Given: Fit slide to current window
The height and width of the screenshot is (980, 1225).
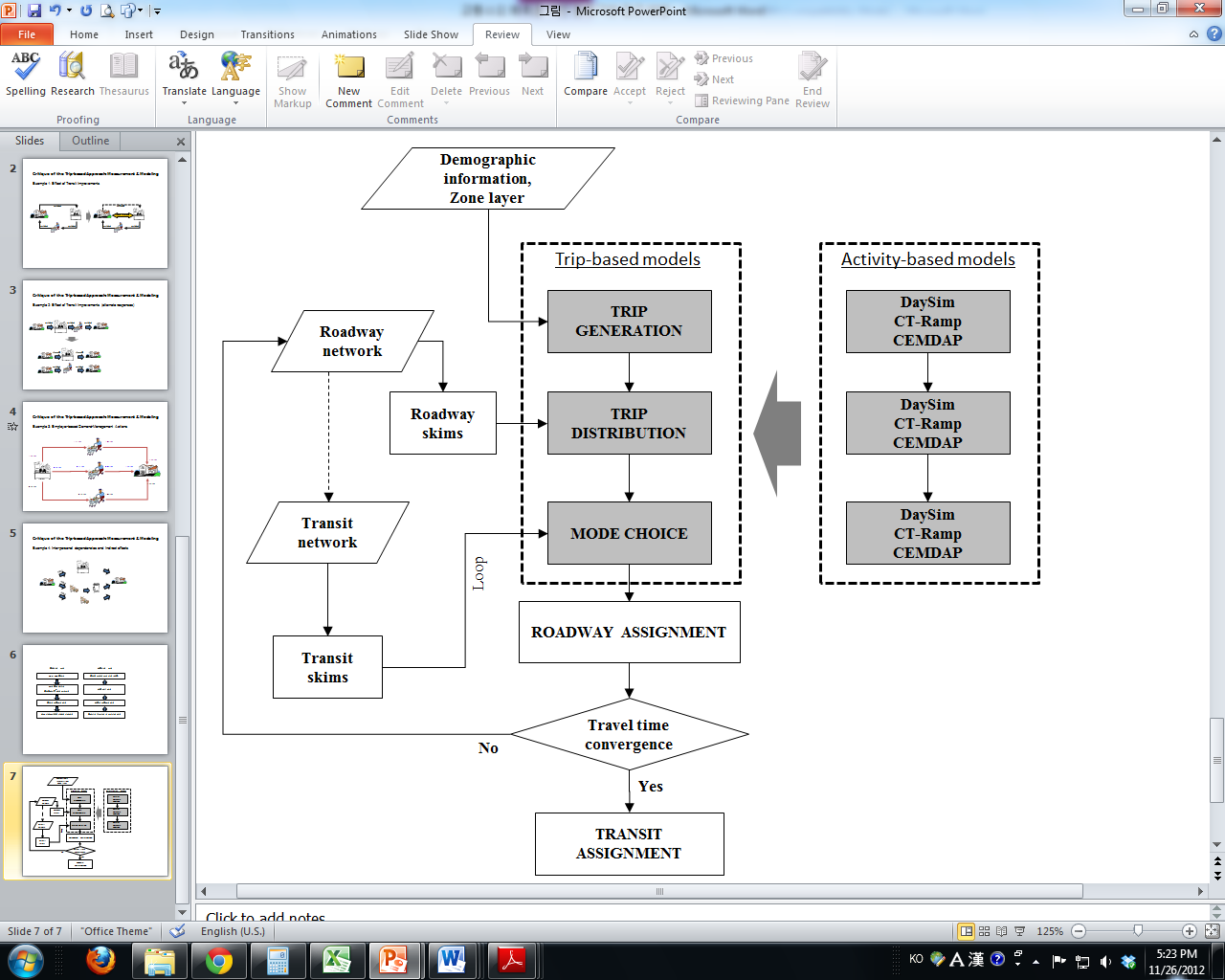Looking at the screenshot, I should (x=1213, y=931).
